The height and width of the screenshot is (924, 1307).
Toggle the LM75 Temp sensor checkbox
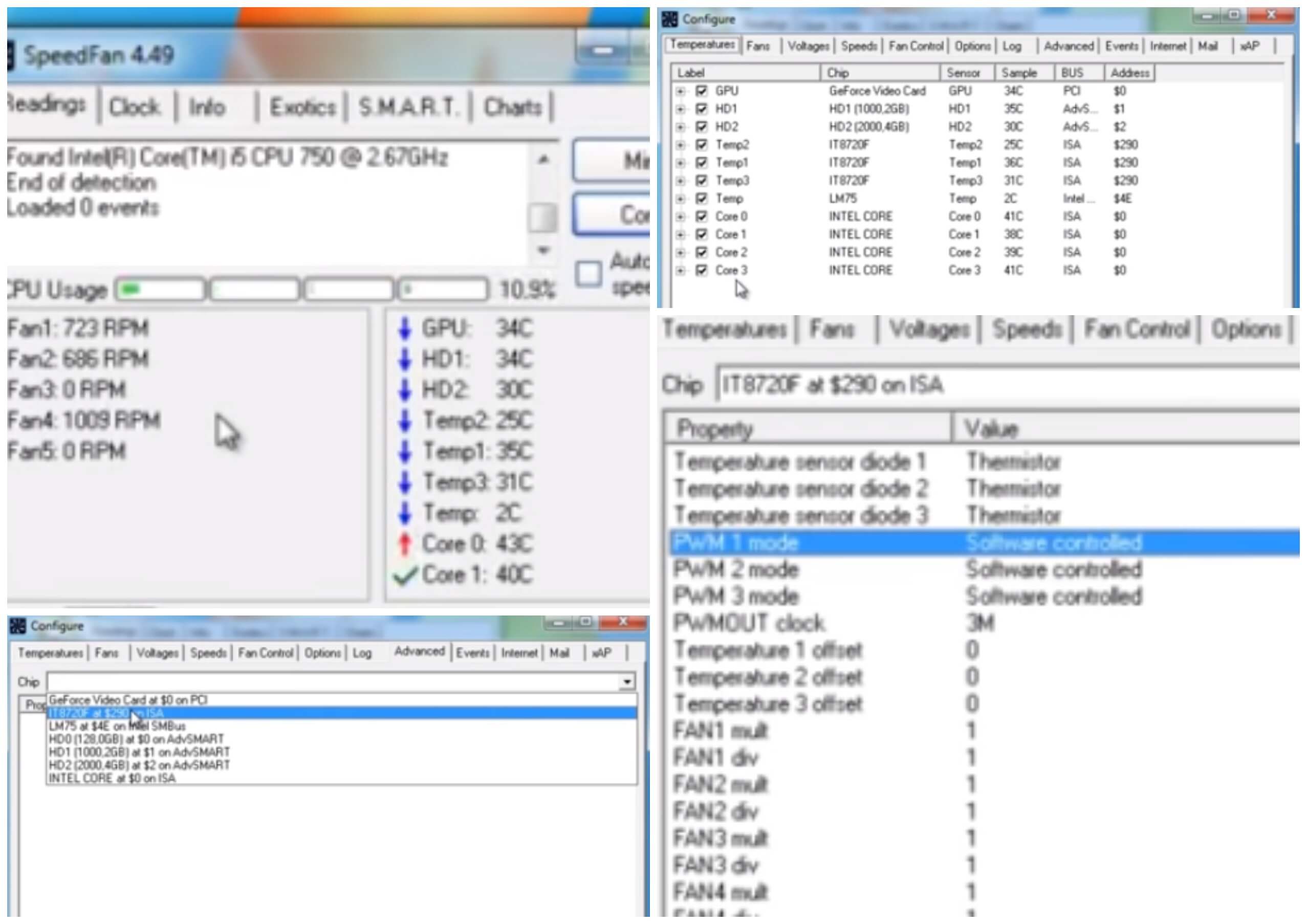pos(701,199)
